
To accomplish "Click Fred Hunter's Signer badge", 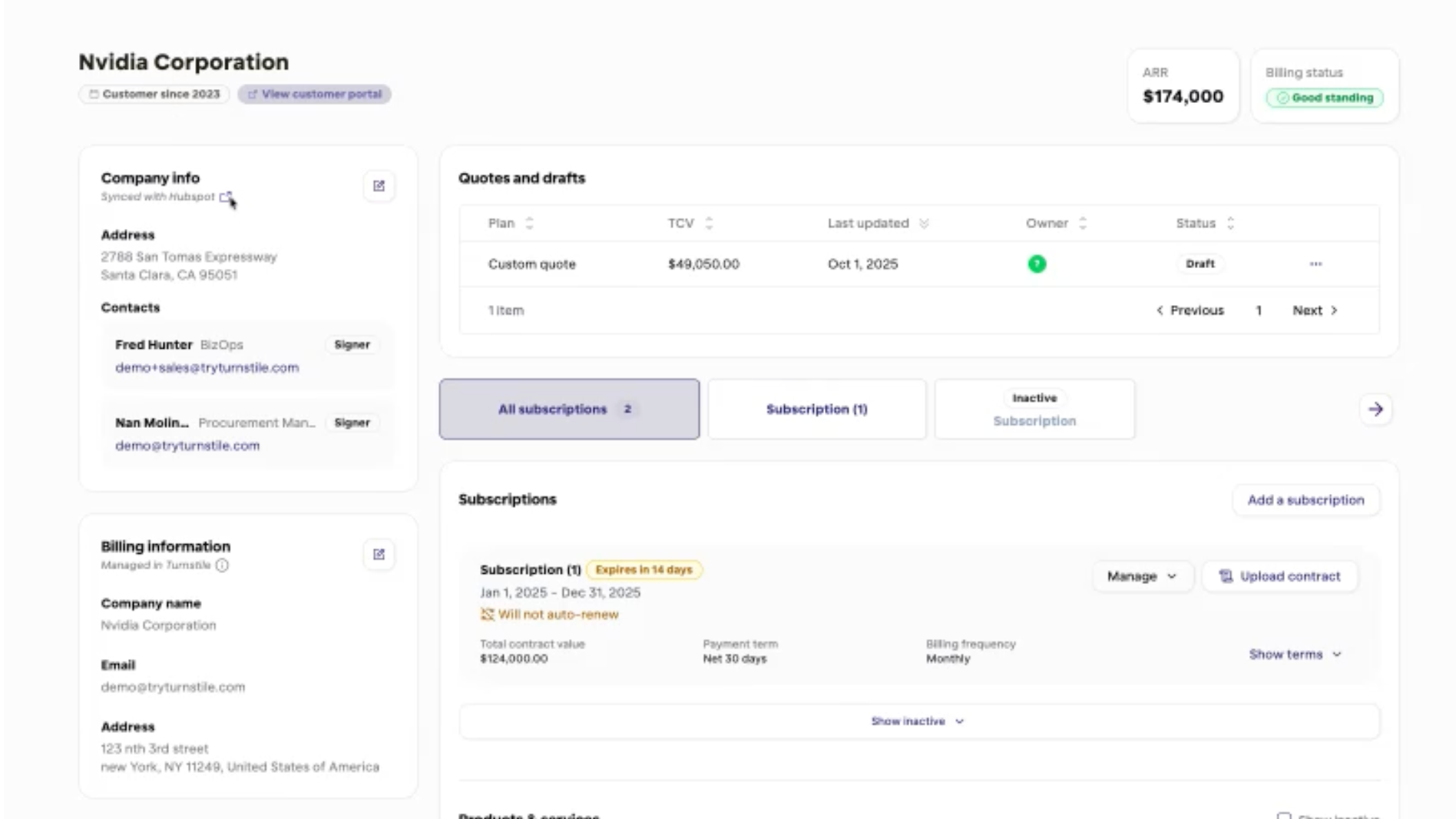I will (352, 345).
